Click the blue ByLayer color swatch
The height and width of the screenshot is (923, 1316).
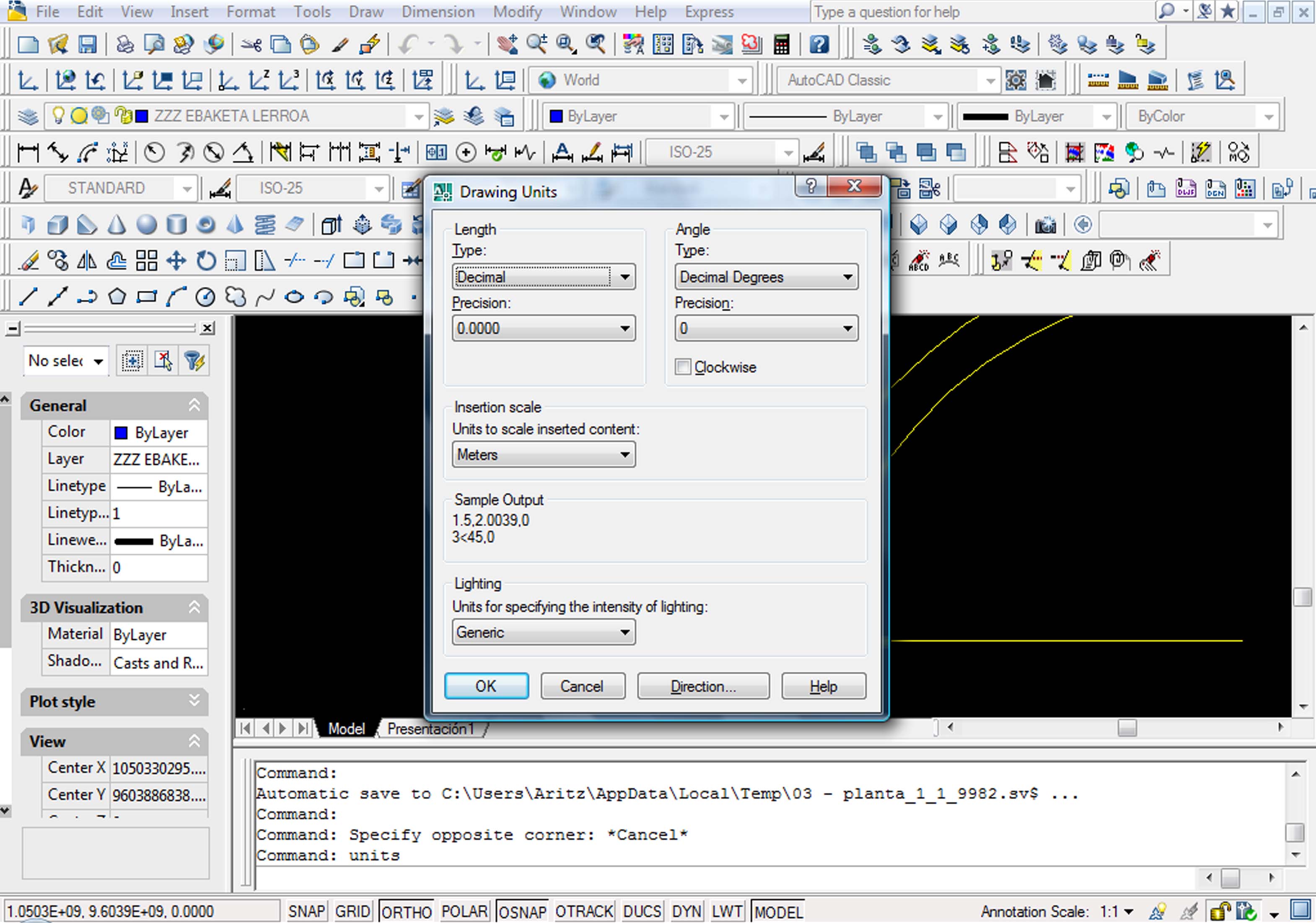tap(556, 116)
